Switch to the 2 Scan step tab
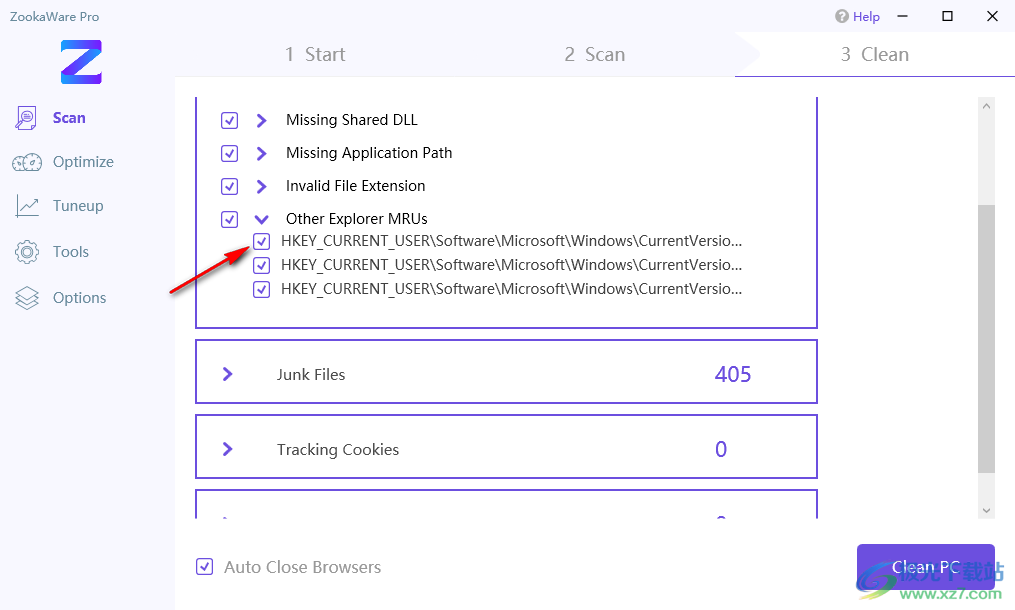 coord(594,55)
